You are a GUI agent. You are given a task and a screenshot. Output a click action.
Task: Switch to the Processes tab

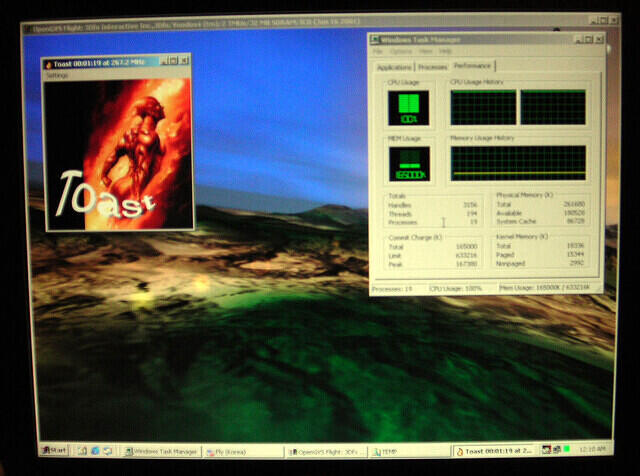[433, 67]
